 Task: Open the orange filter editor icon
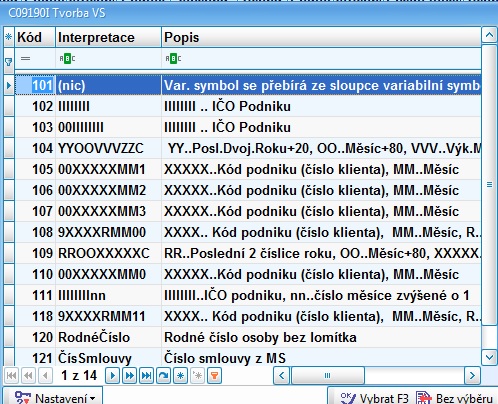click(214, 376)
